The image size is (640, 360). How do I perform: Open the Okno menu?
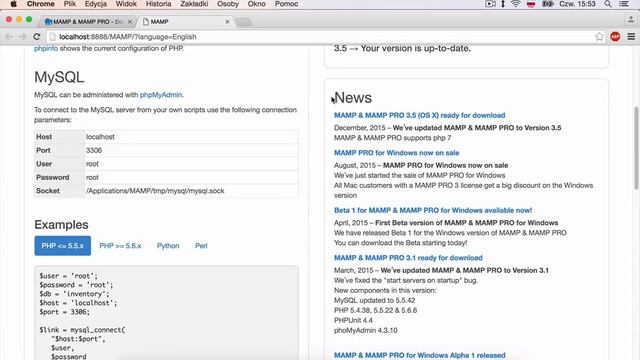(x=256, y=4)
